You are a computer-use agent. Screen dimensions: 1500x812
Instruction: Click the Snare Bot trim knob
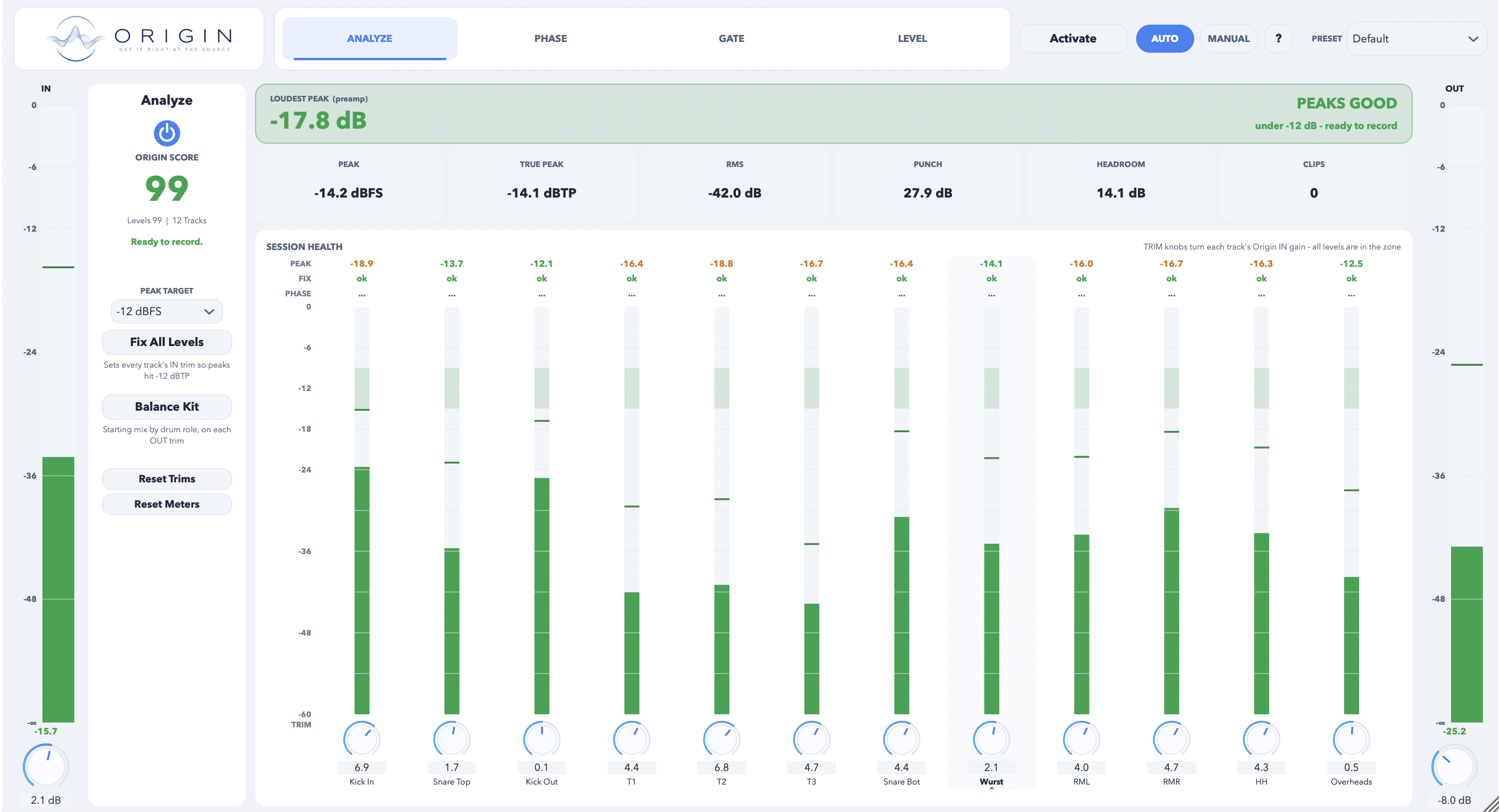(902, 740)
